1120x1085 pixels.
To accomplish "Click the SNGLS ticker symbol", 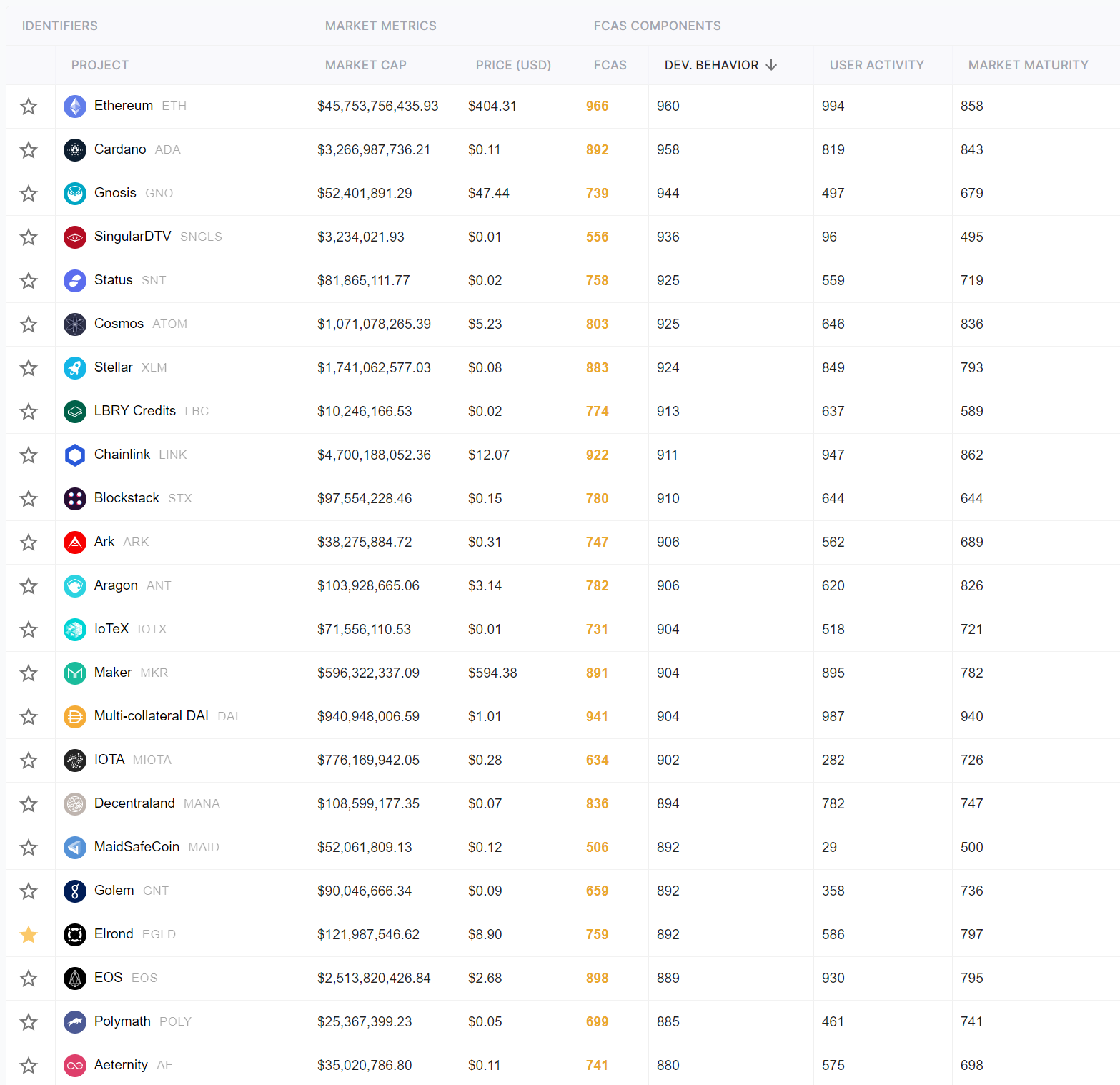I will (201, 237).
